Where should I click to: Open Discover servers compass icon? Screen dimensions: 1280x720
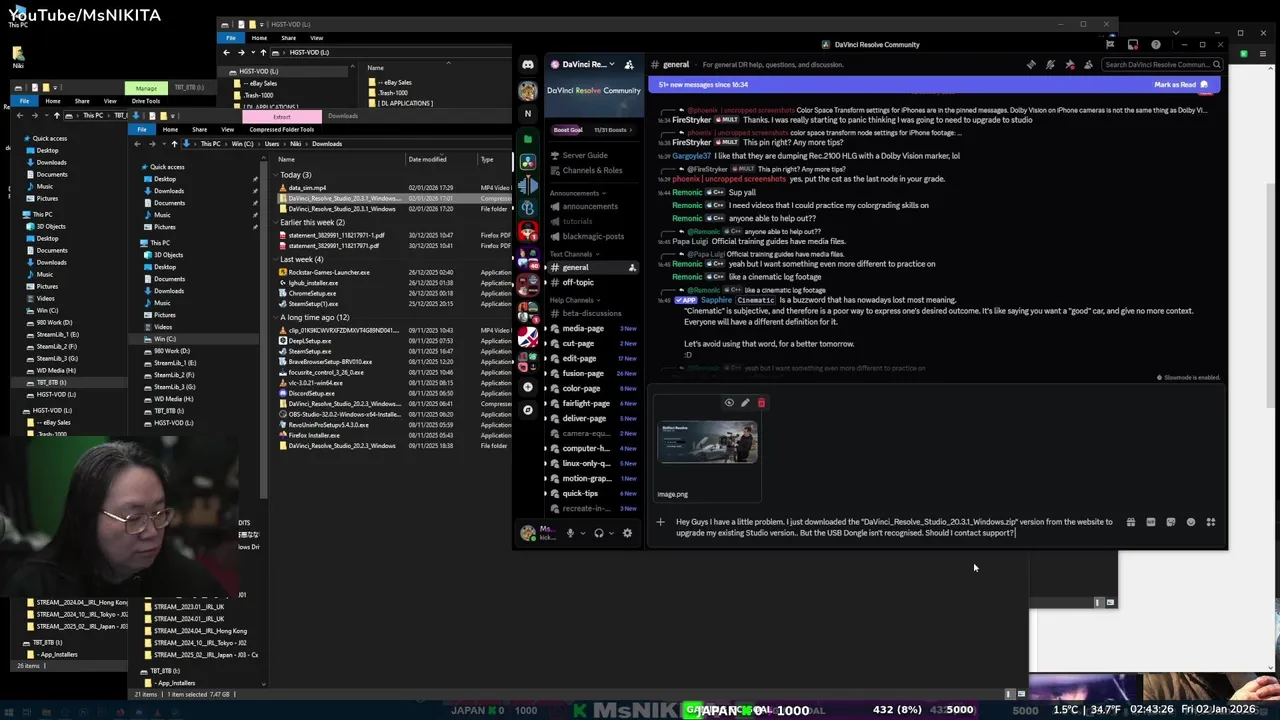click(528, 410)
